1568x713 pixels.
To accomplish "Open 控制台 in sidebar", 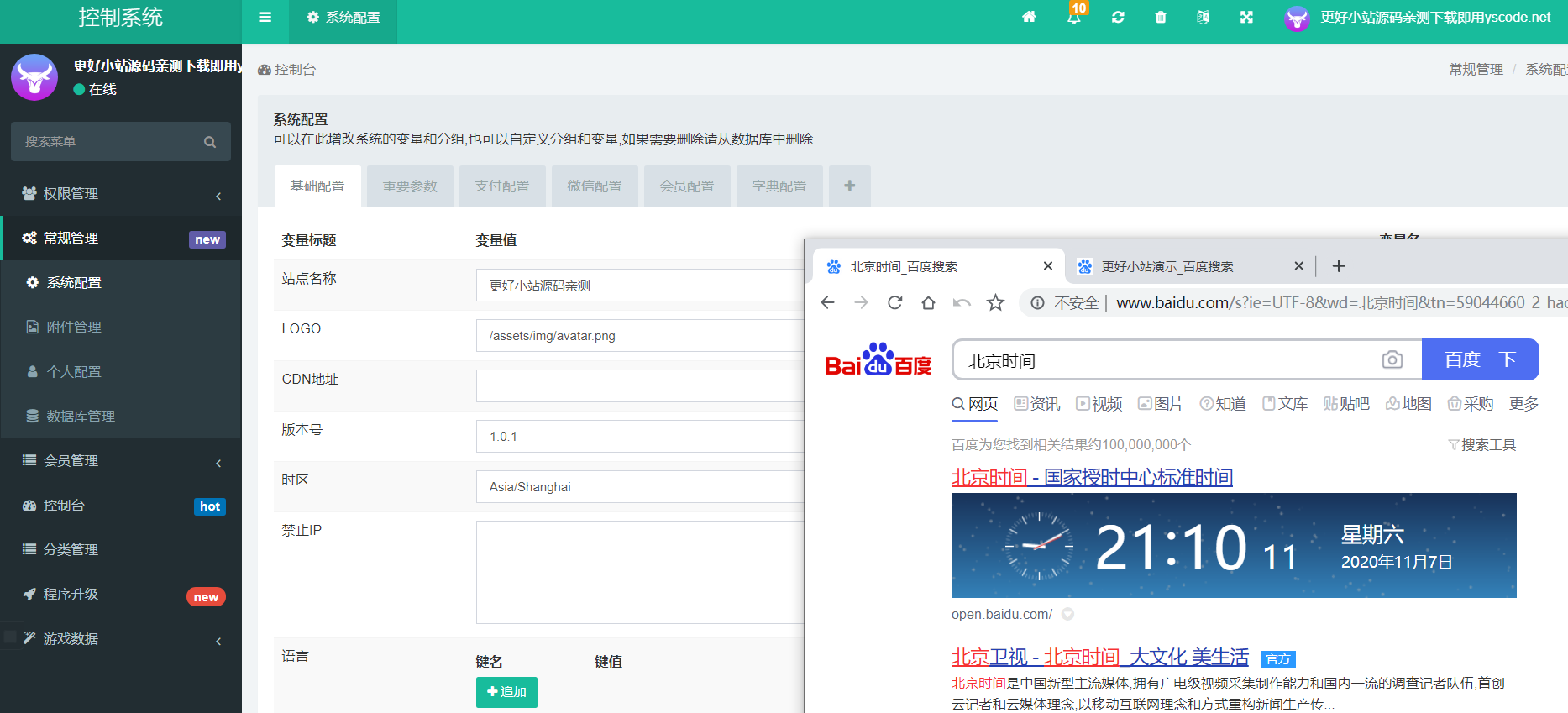I will (121, 506).
